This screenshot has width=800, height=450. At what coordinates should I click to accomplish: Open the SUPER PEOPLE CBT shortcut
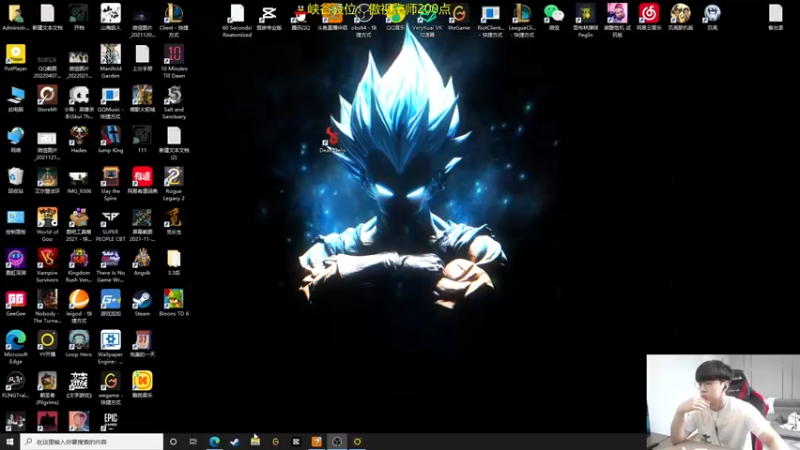coord(110,224)
